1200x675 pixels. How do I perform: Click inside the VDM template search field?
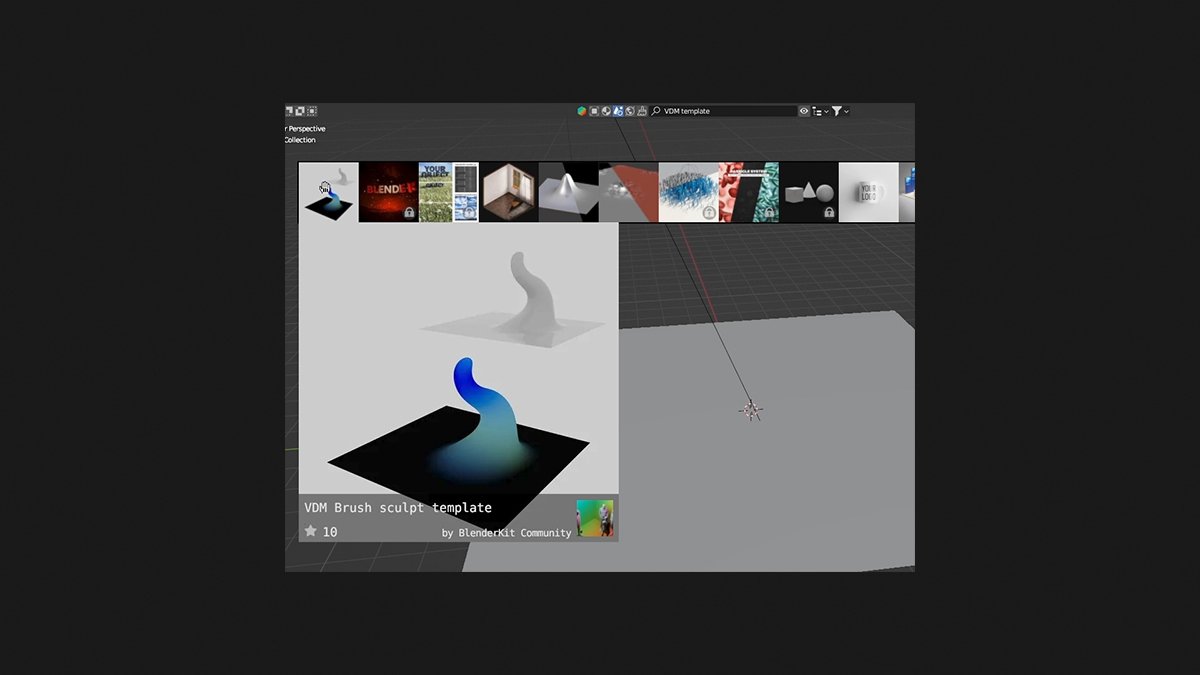pos(720,110)
